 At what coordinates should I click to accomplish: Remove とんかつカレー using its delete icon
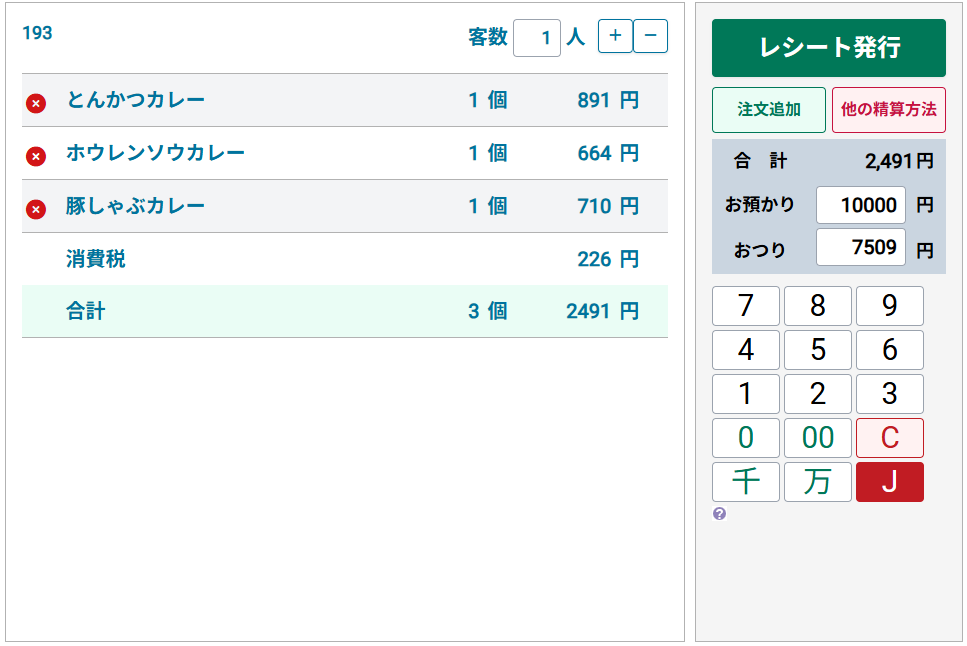pyautogui.click(x=36, y=100)
